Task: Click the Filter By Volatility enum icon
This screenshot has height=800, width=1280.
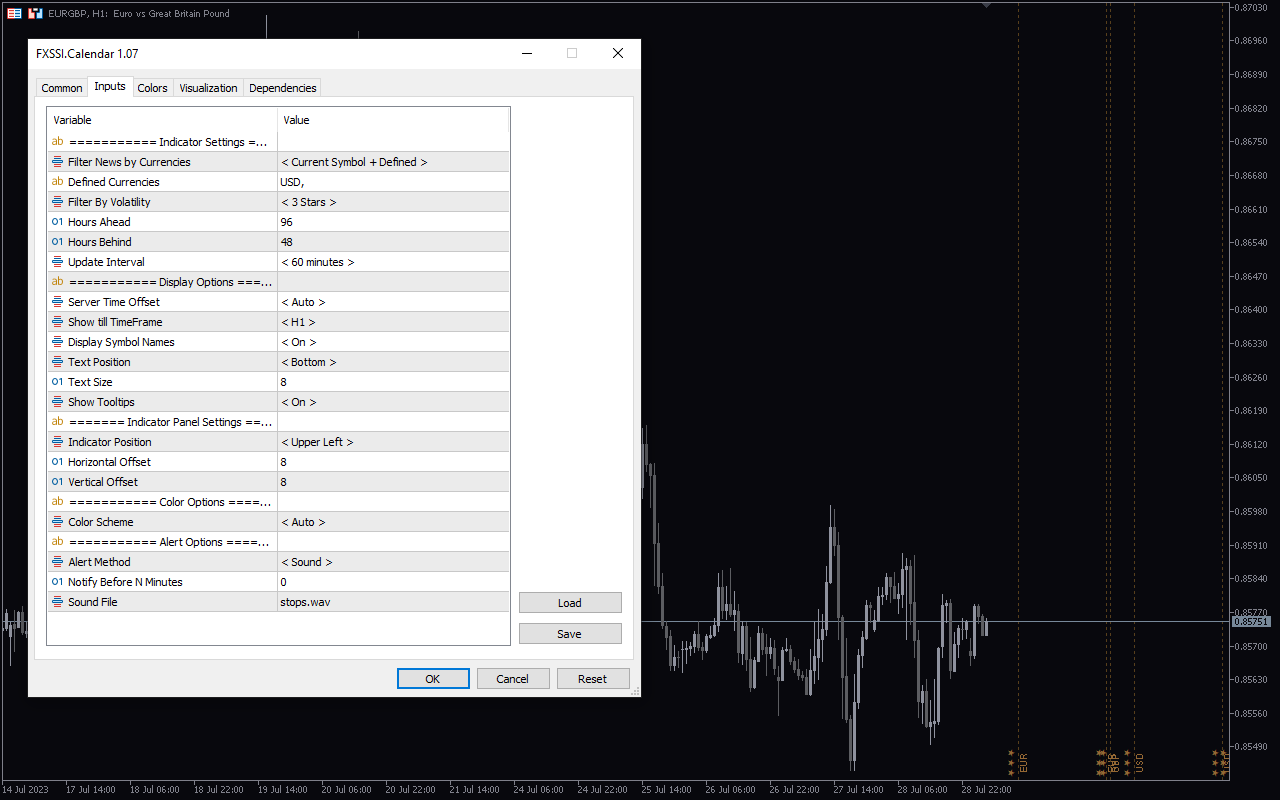Action: [57, 202]
